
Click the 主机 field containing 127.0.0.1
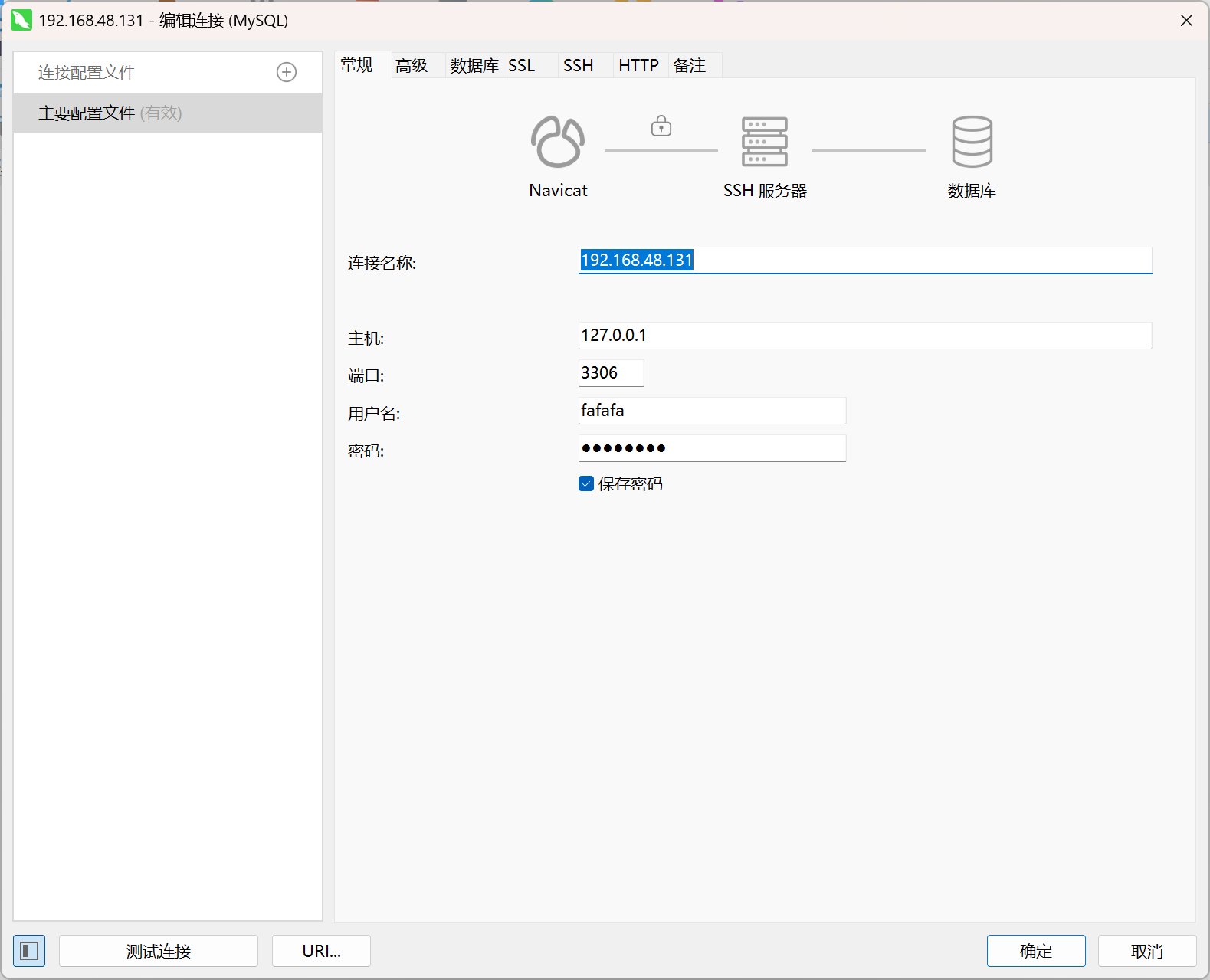point(865,336)
